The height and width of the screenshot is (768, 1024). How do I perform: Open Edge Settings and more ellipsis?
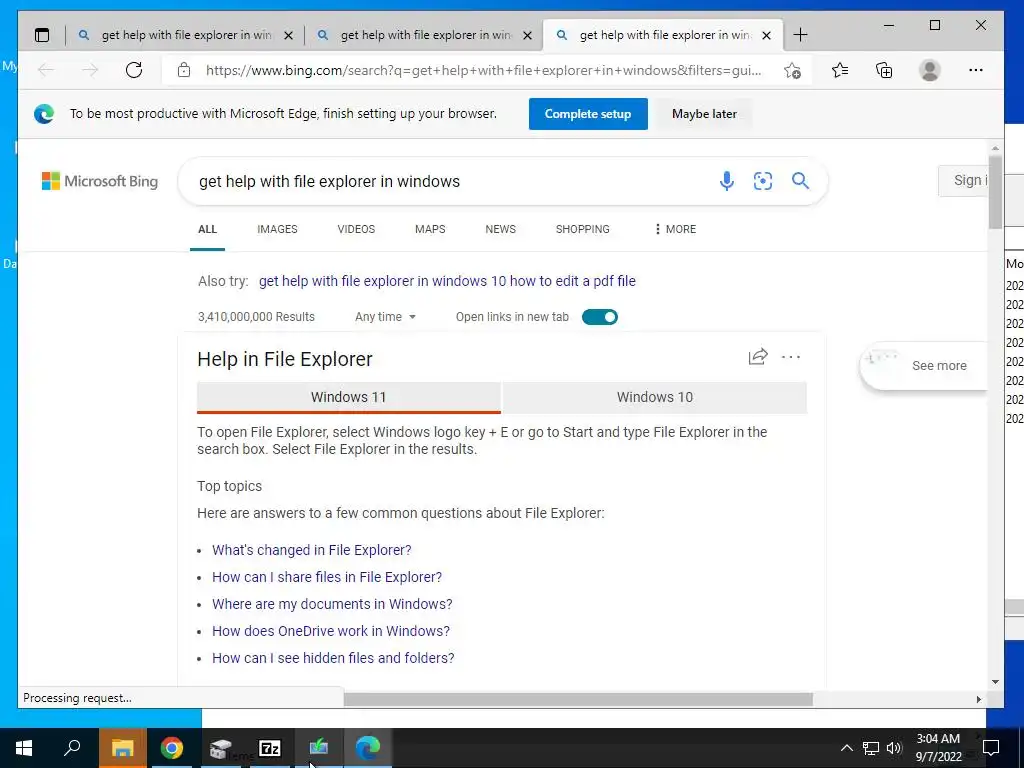coord(976,70)
